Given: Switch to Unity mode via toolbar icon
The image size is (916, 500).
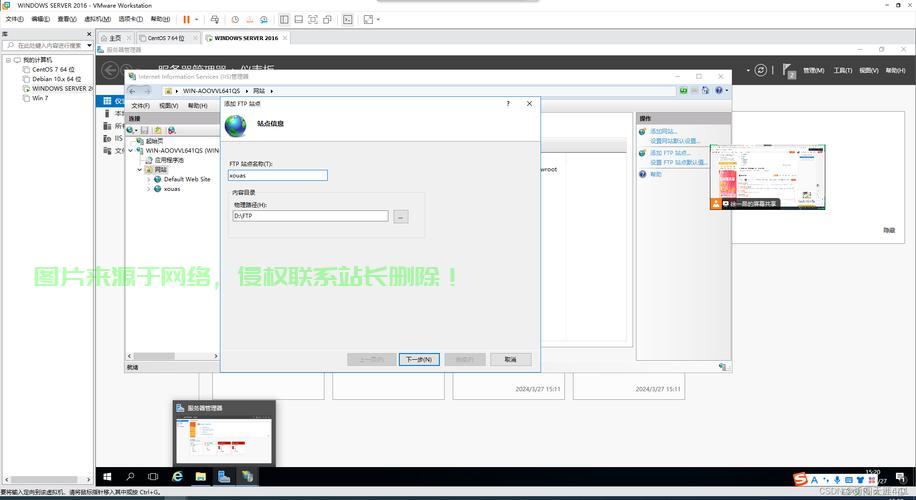Looking at the screenshot, I should point(327,19).
